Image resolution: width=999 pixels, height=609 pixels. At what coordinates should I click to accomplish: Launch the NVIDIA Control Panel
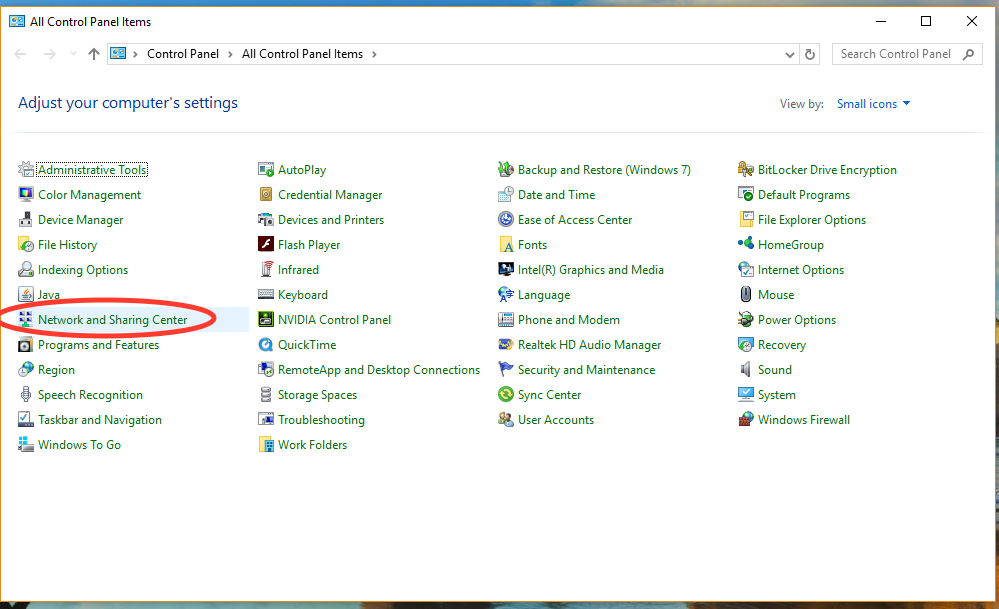(x=324, y=319)
